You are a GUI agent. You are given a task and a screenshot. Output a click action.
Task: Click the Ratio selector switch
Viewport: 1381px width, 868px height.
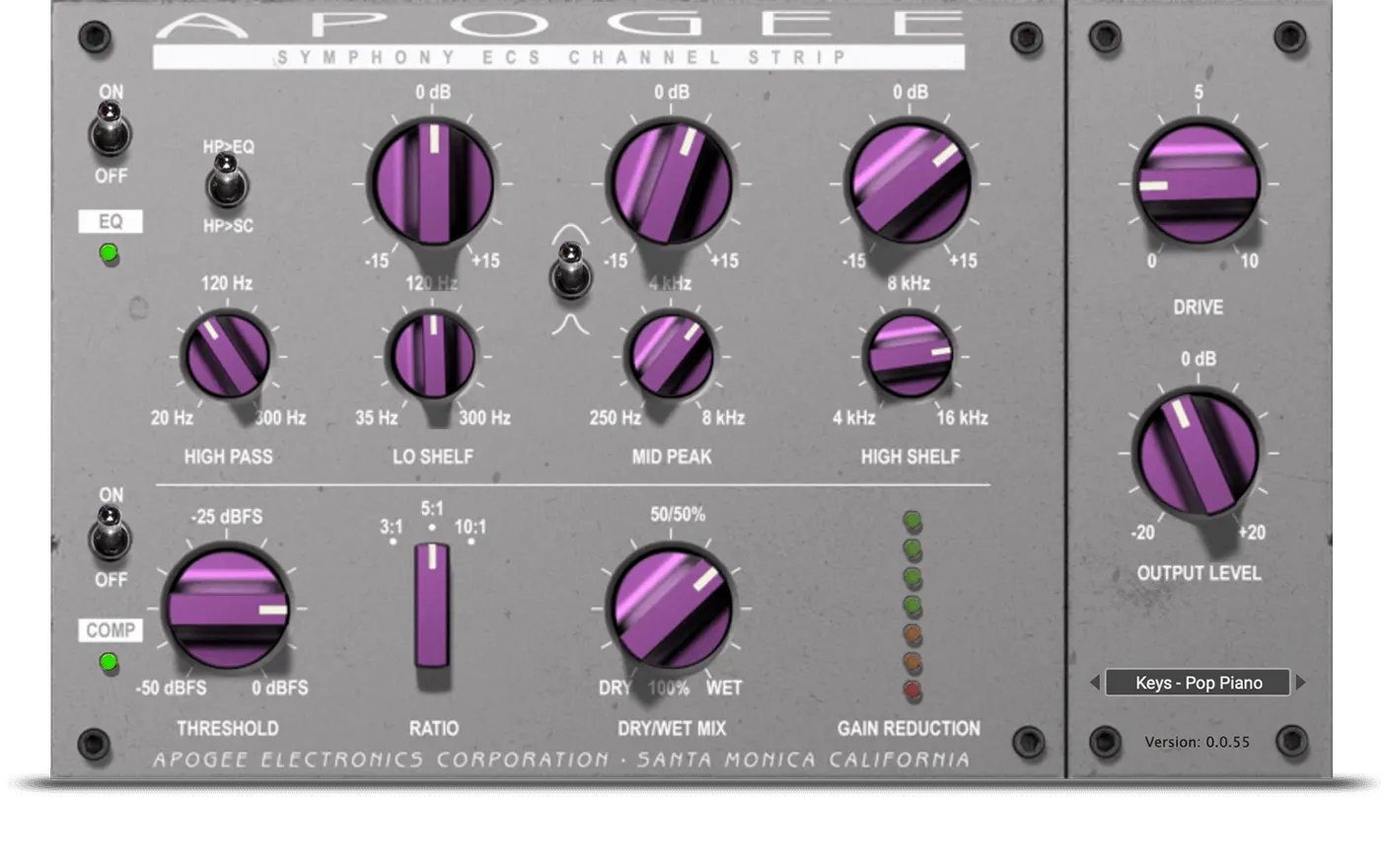(x=431, y=606)
